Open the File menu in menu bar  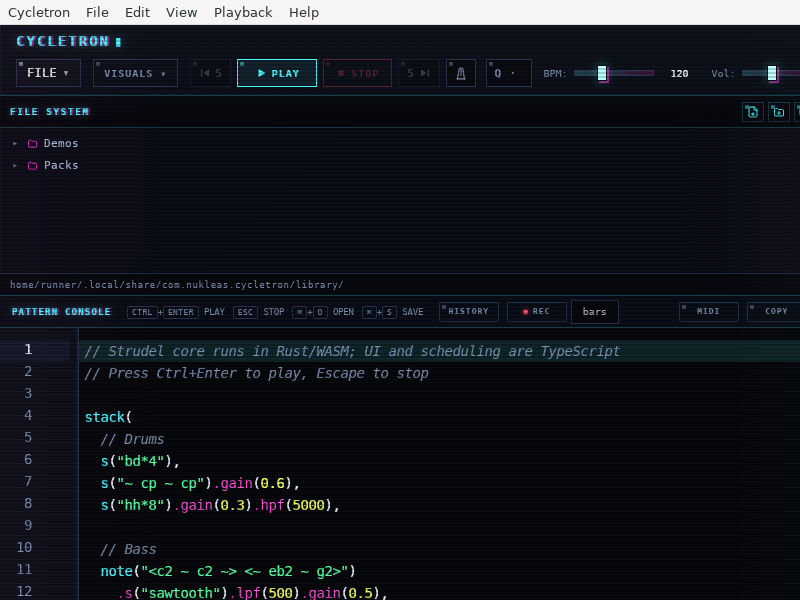[97, 12]
